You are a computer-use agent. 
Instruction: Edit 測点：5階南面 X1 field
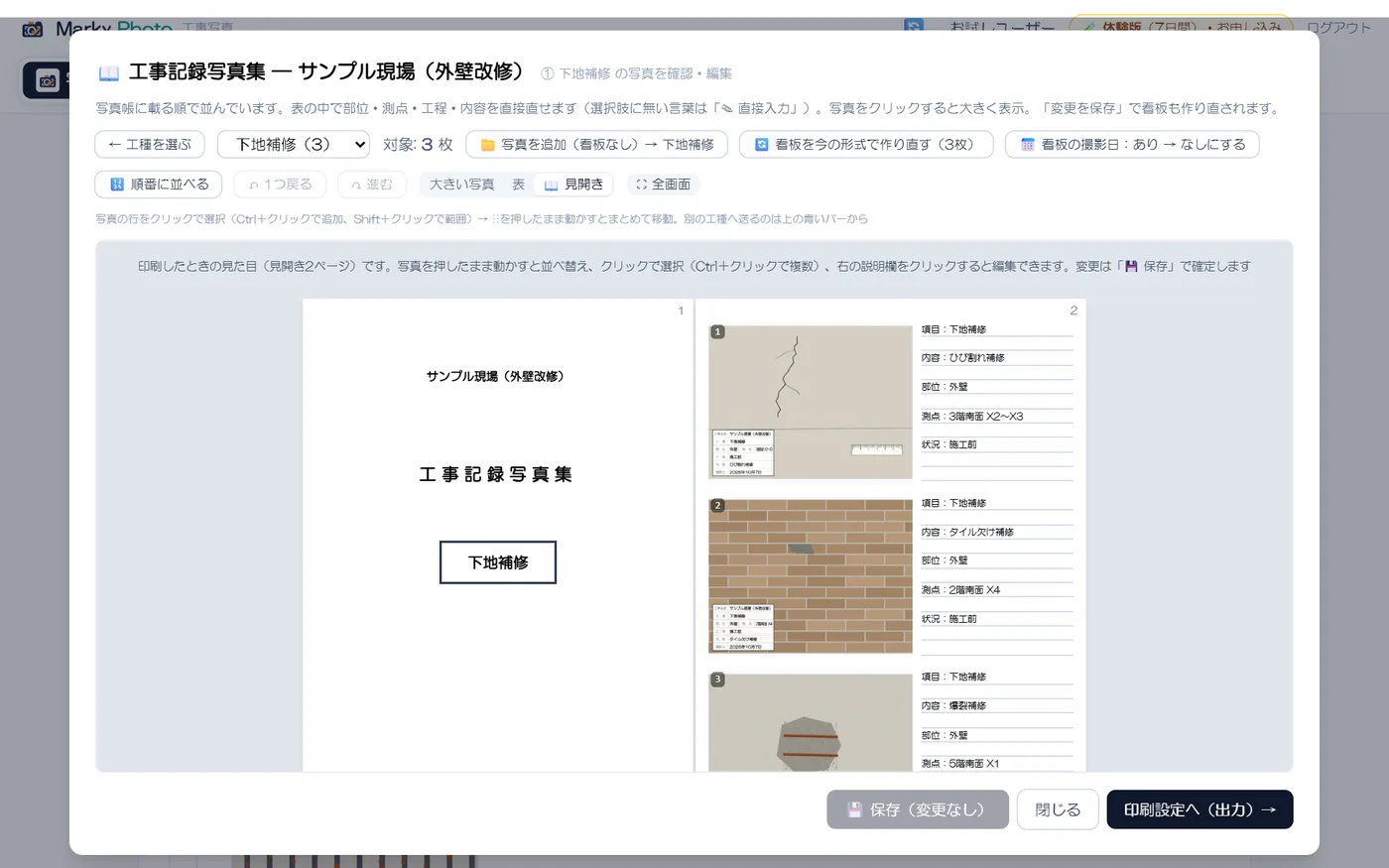click(x=997, y=764)
